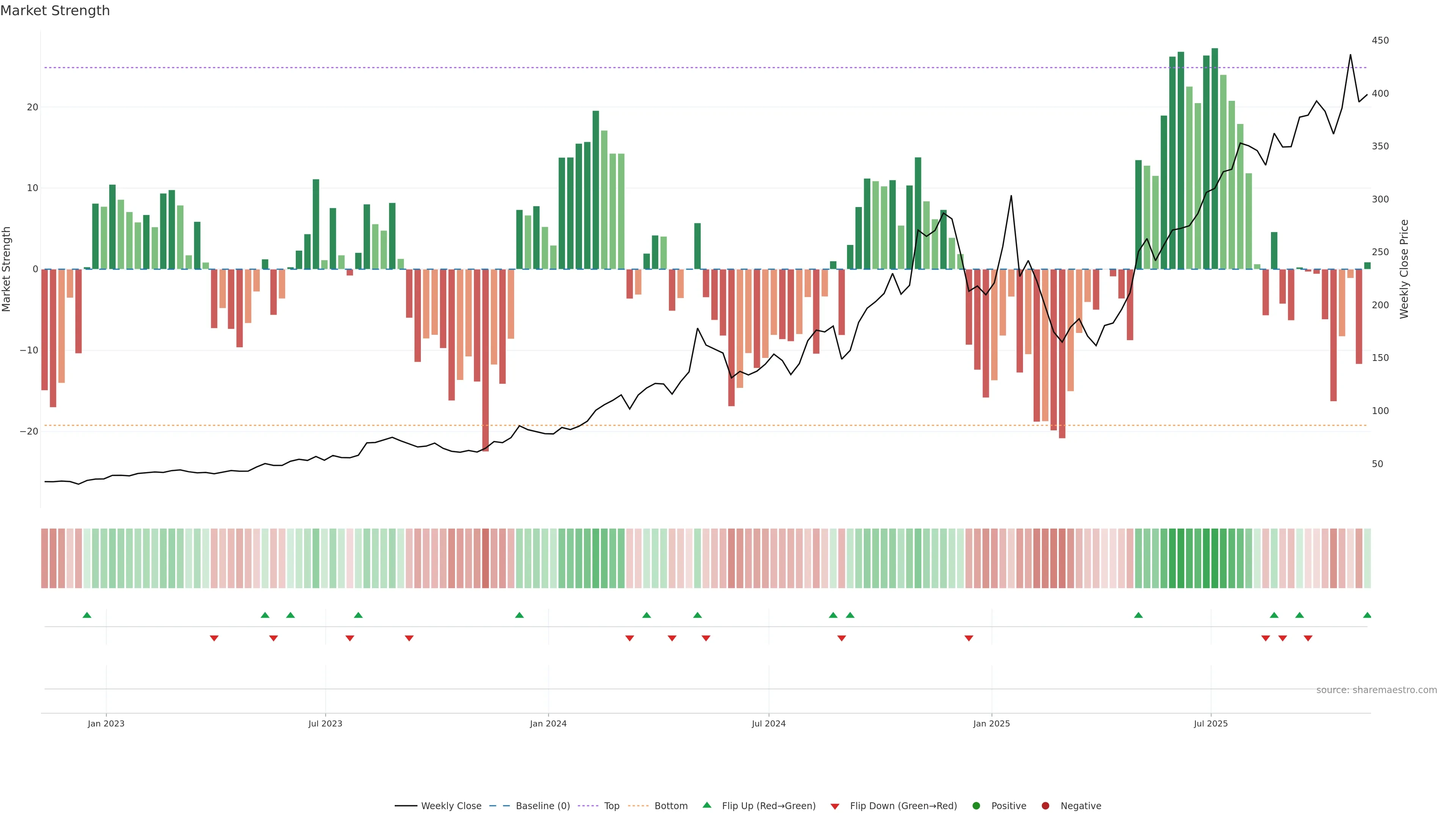
Task: Click the first red flip-down triangle marker
Action: [x=214, y=638]
